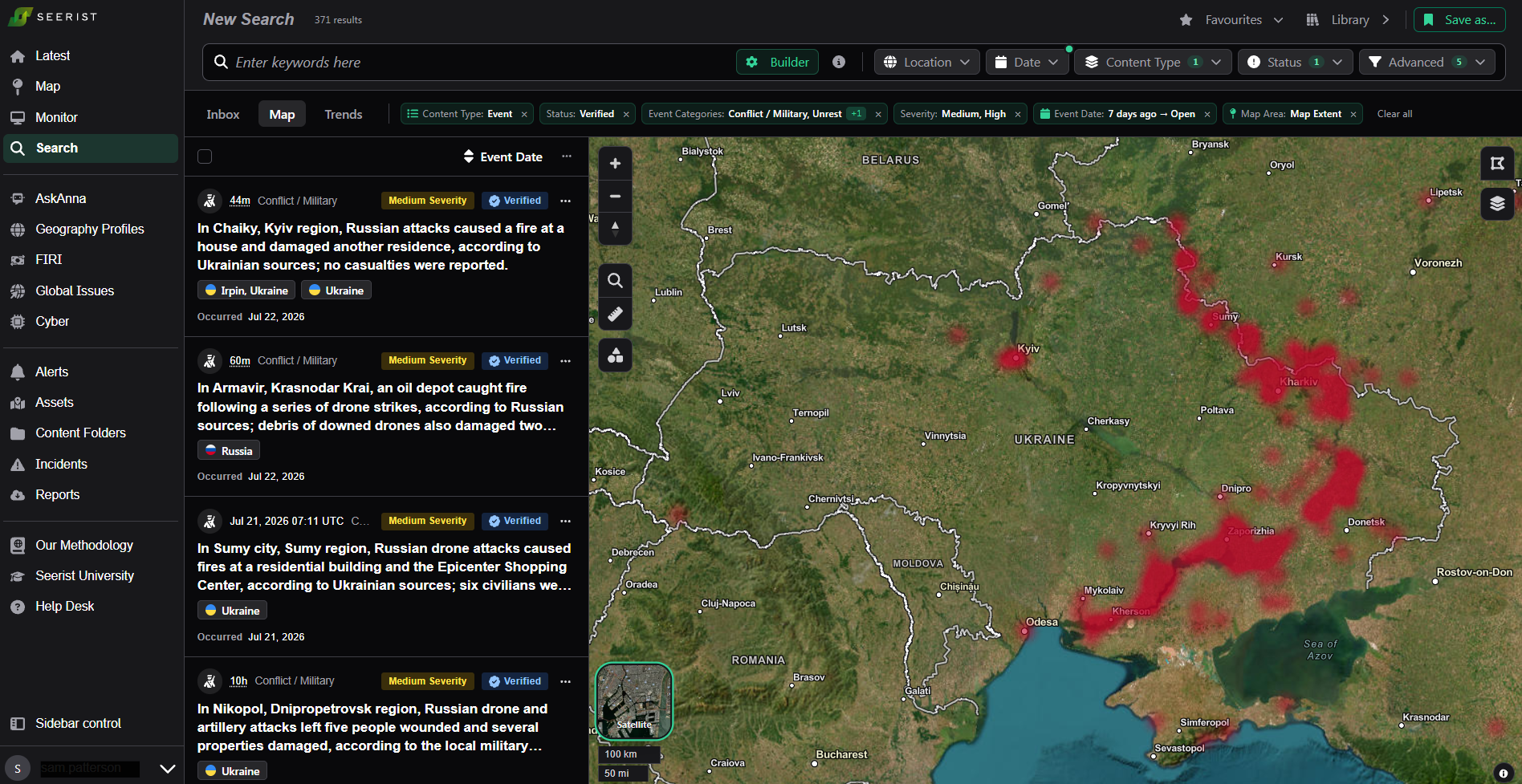The height and width of the screenshot is (784, 1522).
Task: Open Our Methodology link
Action: [x=84, y=545]
